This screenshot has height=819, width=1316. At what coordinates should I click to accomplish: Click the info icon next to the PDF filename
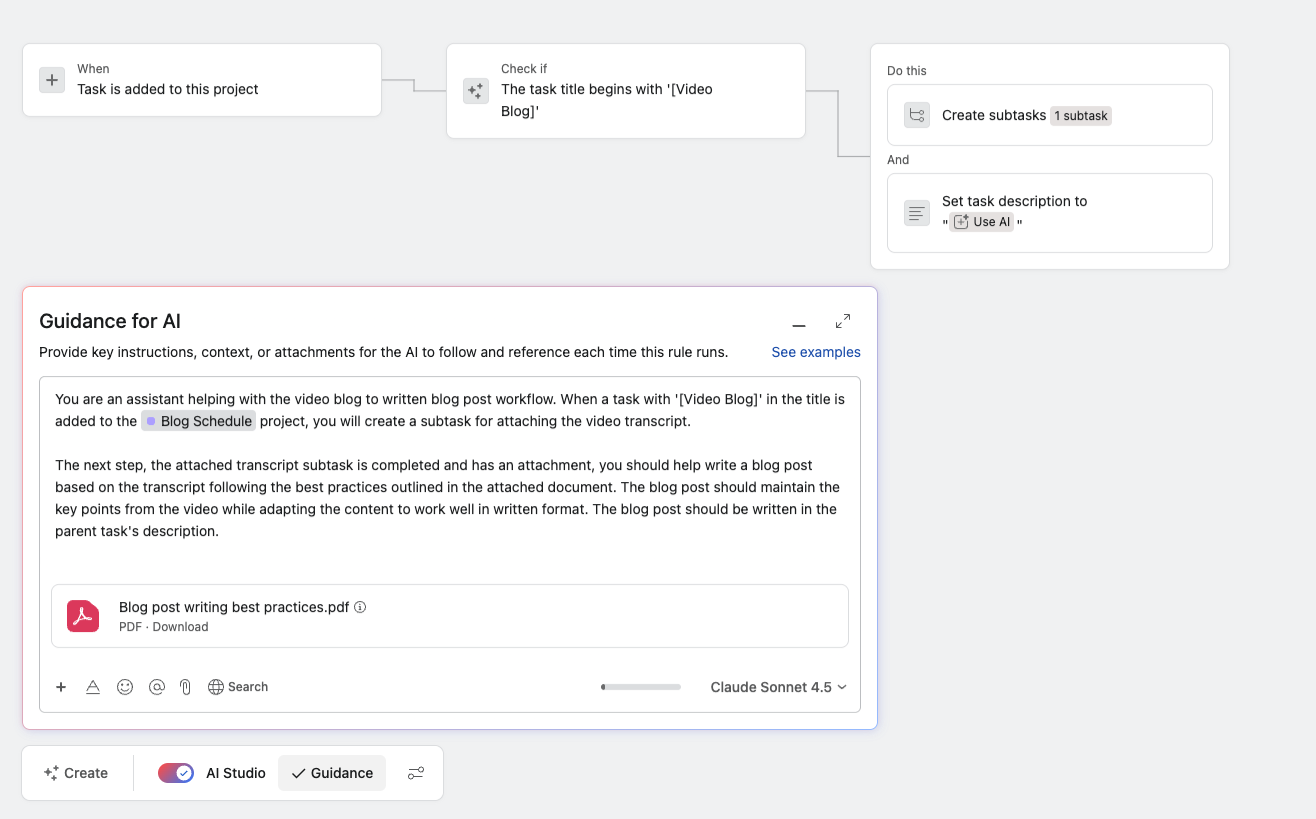pos(360,607)
